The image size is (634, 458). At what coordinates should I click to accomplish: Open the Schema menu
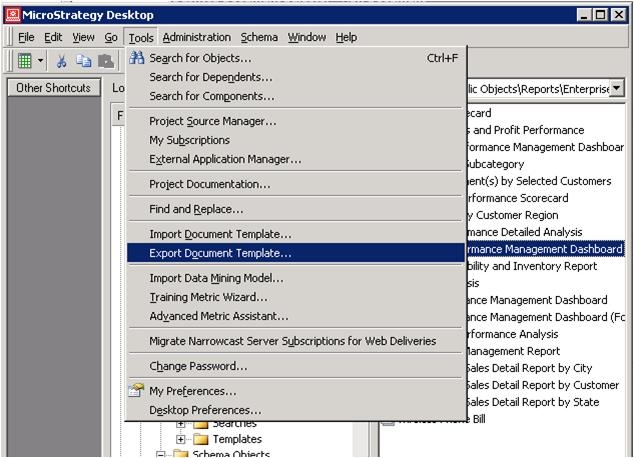tap(259, 37)
